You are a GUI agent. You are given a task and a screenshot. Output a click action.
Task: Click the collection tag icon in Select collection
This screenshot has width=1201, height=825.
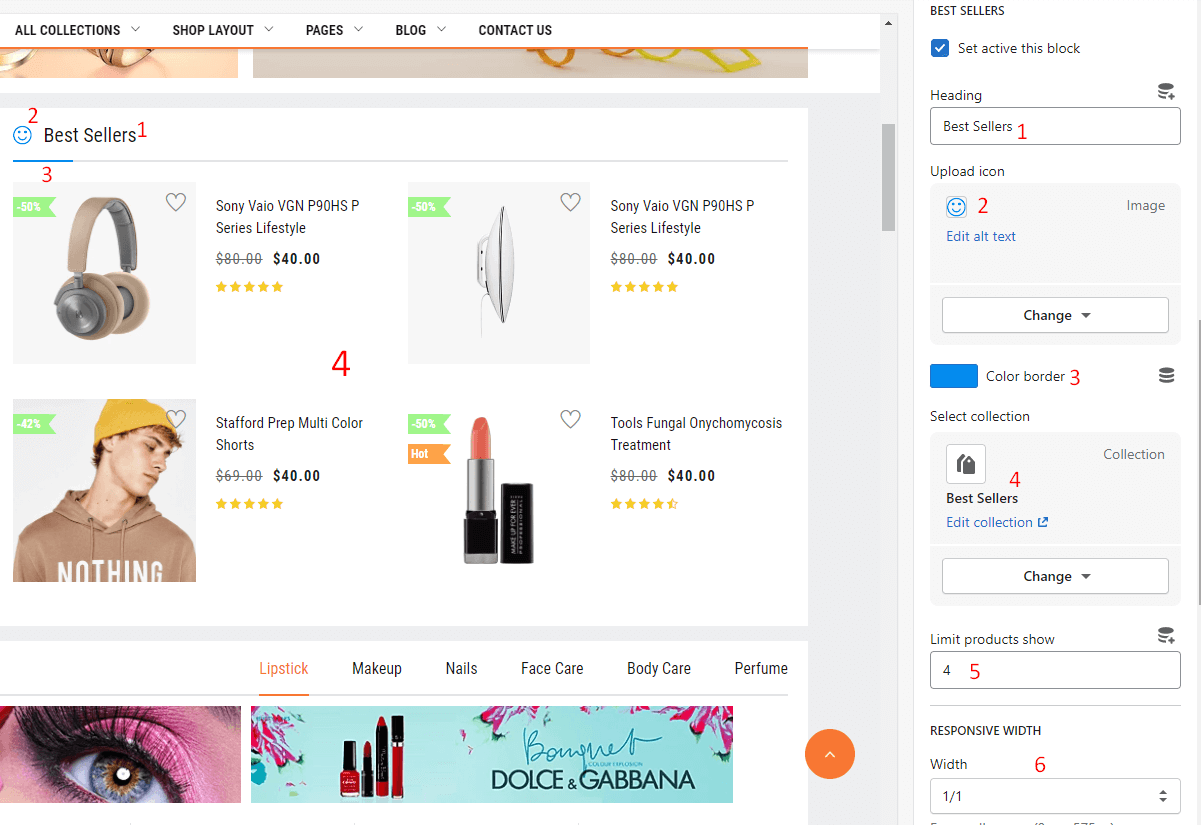[x=966, y=464]
